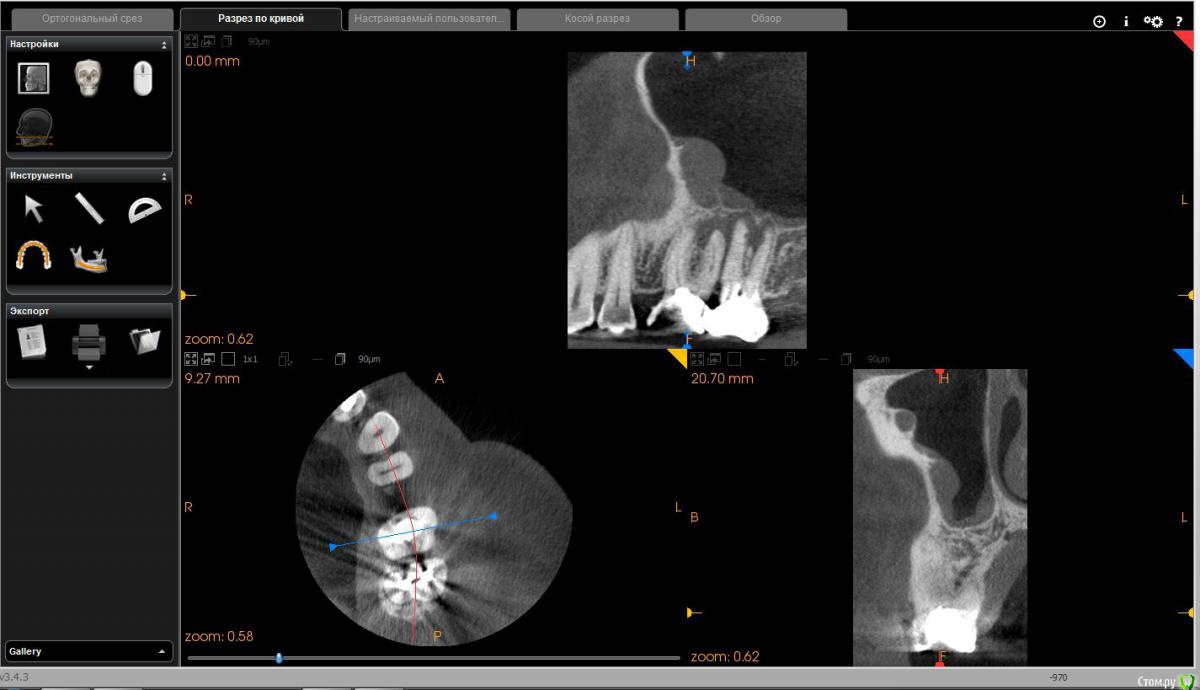The width and height of the screenshot is (1200, 690).
Task: Click the report document export icon
Action: click(x=34, y=342)
